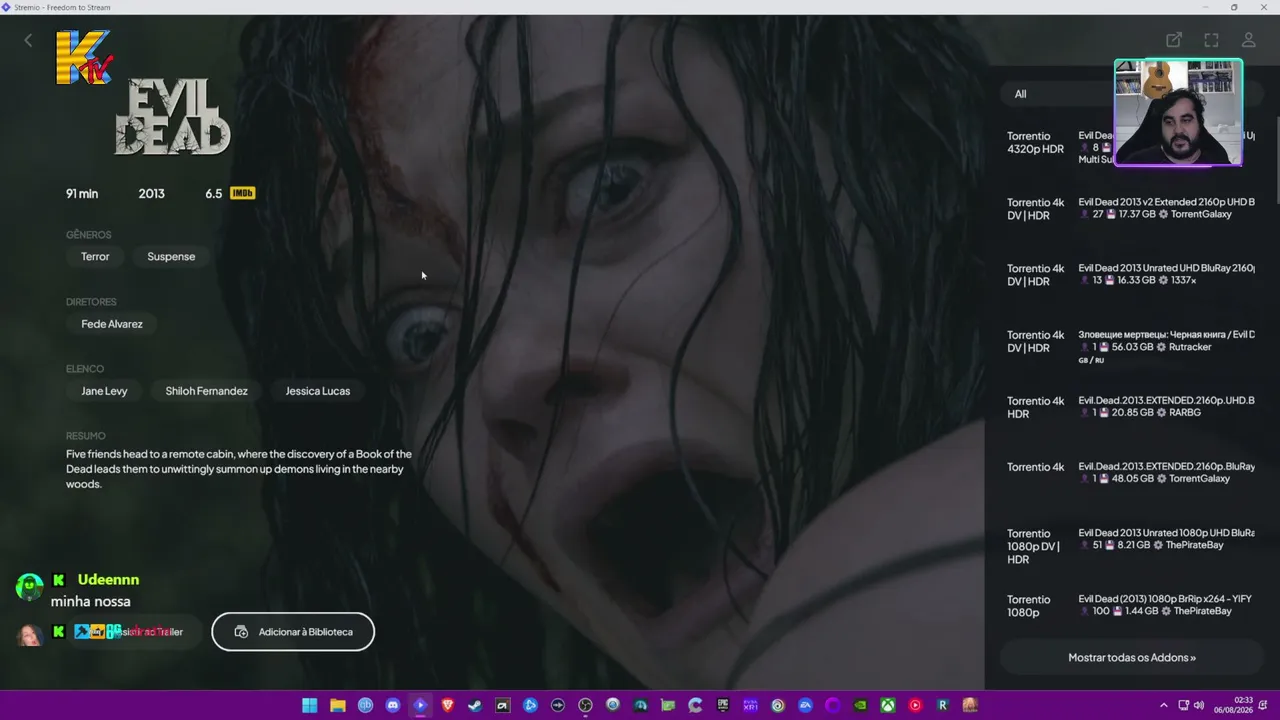Open Discord from the taskbar
This screenshot has height=720, width=1280.
393,705
